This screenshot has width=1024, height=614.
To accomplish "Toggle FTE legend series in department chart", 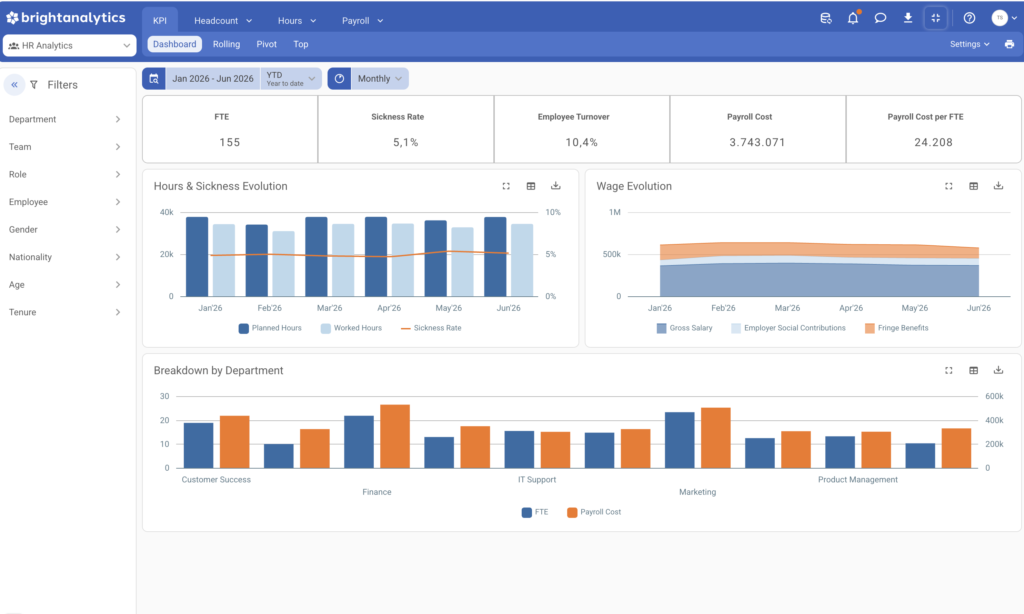I will pyautogui.click(x=535, y=513).
